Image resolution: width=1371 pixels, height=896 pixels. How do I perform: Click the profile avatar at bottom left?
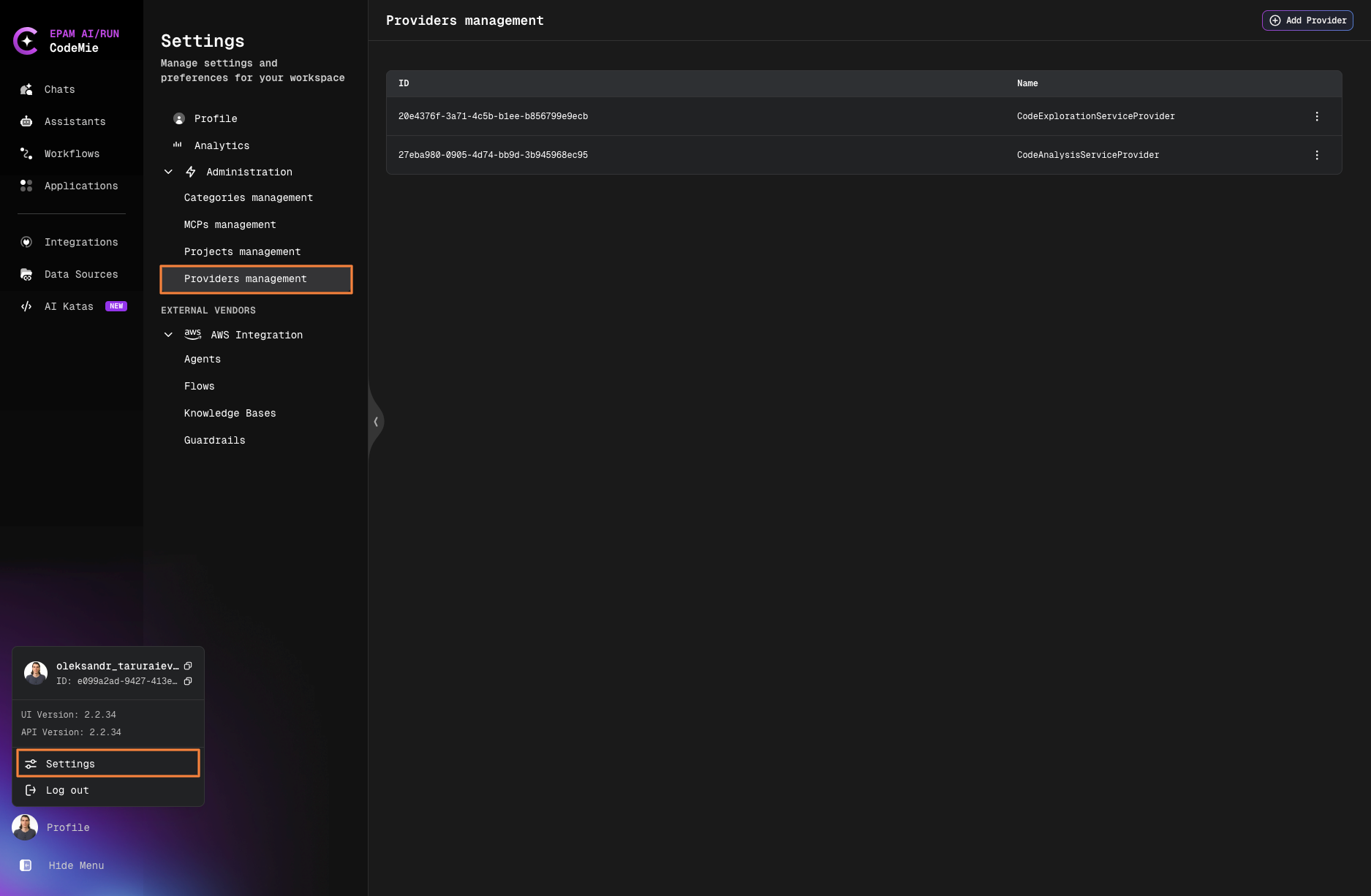[25, 827]
